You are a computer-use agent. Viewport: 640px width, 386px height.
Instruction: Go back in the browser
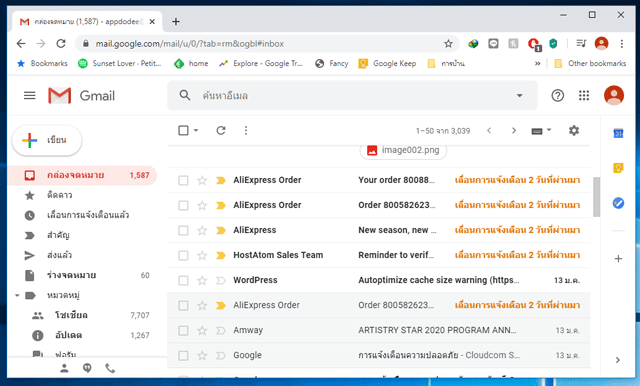(21, 44)
